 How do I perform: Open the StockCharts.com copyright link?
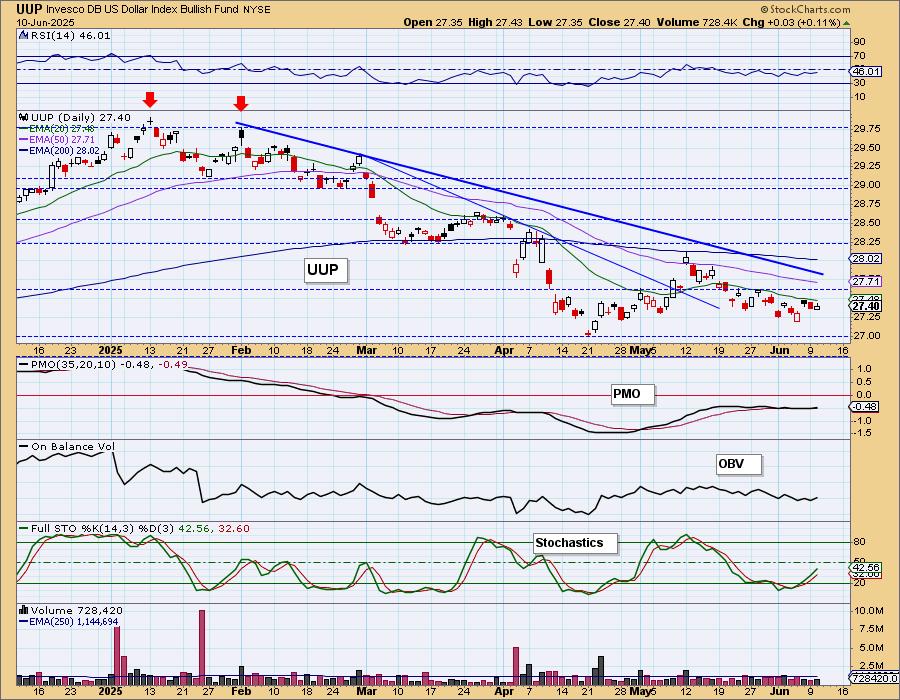(805, 9)
